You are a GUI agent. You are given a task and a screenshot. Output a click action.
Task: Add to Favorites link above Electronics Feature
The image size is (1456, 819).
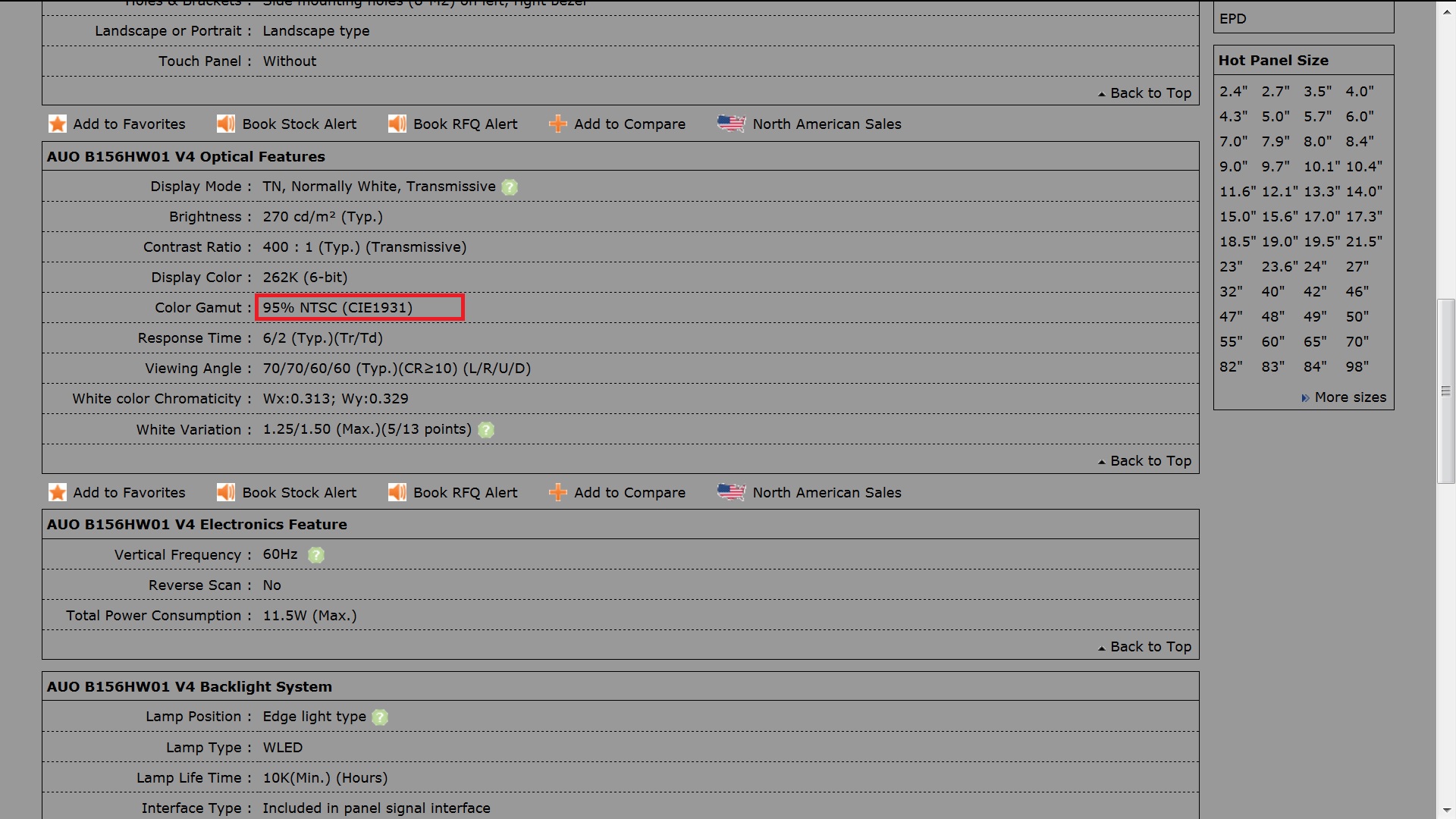(129, 492)
